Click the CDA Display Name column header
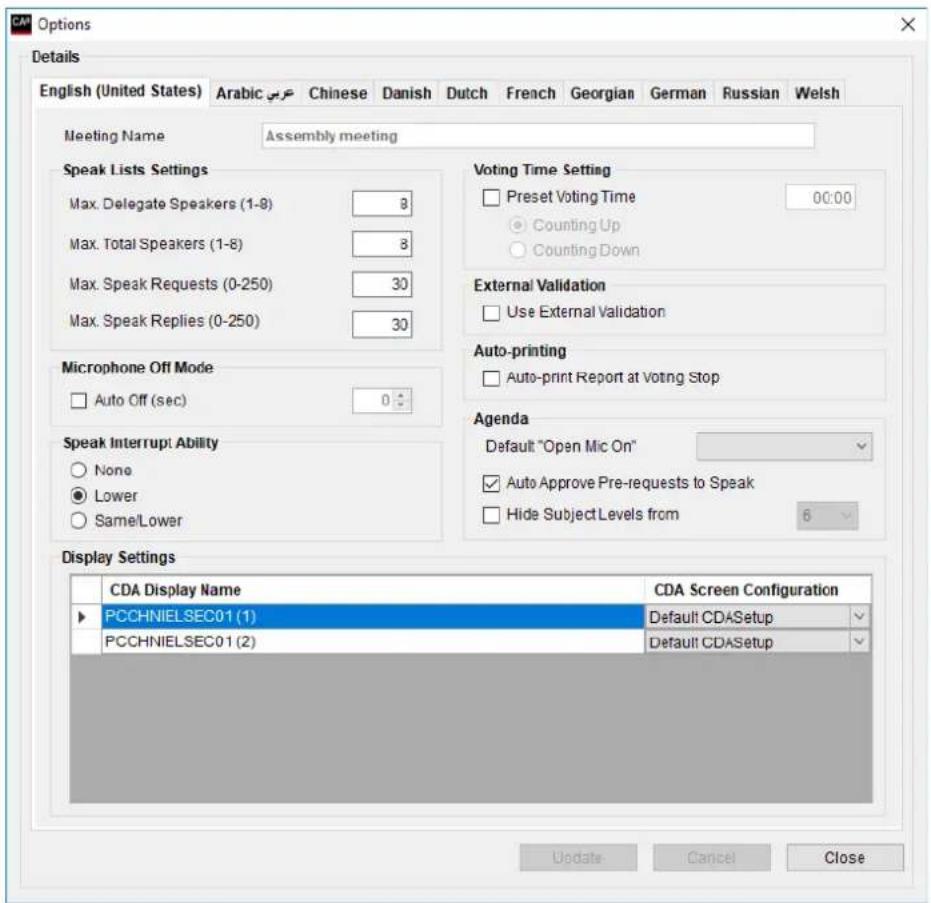 click(x=373, y=590)
